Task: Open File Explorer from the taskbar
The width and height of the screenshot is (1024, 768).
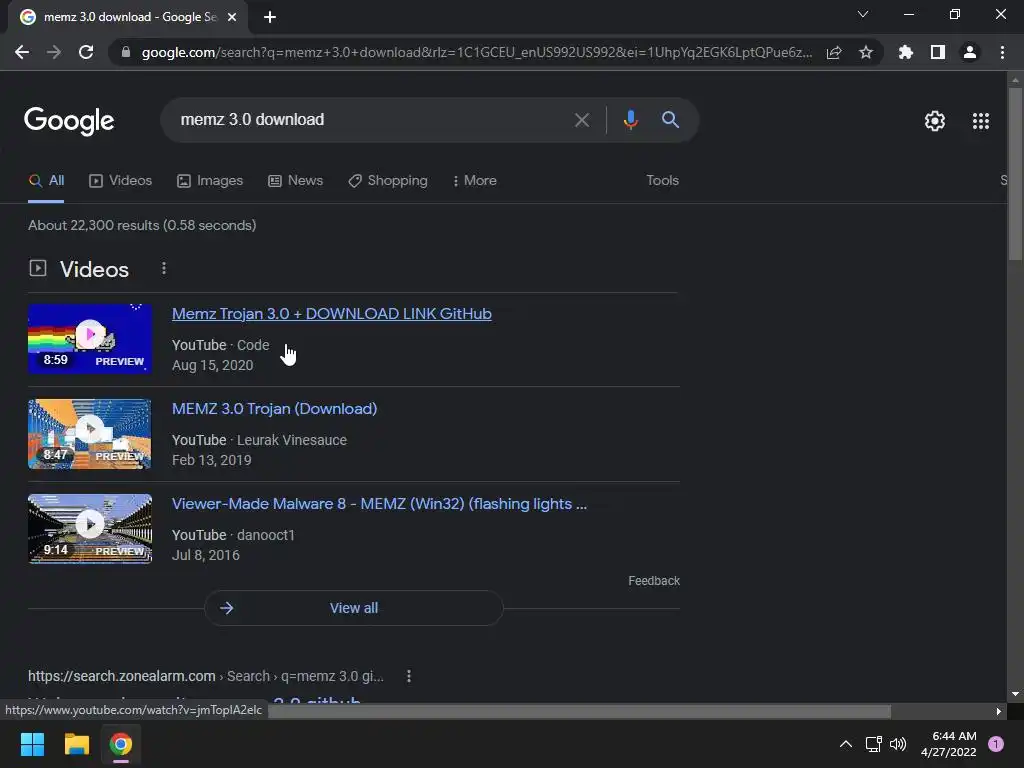Action: click(x=76, y=744)
